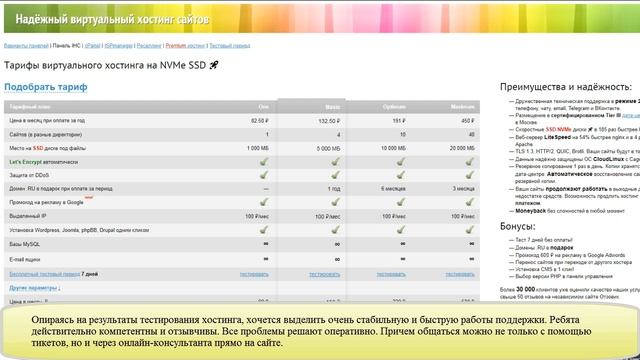Select the 450 ₽ price cell
This screenshot has height=360, width=640.
[468, 121]
